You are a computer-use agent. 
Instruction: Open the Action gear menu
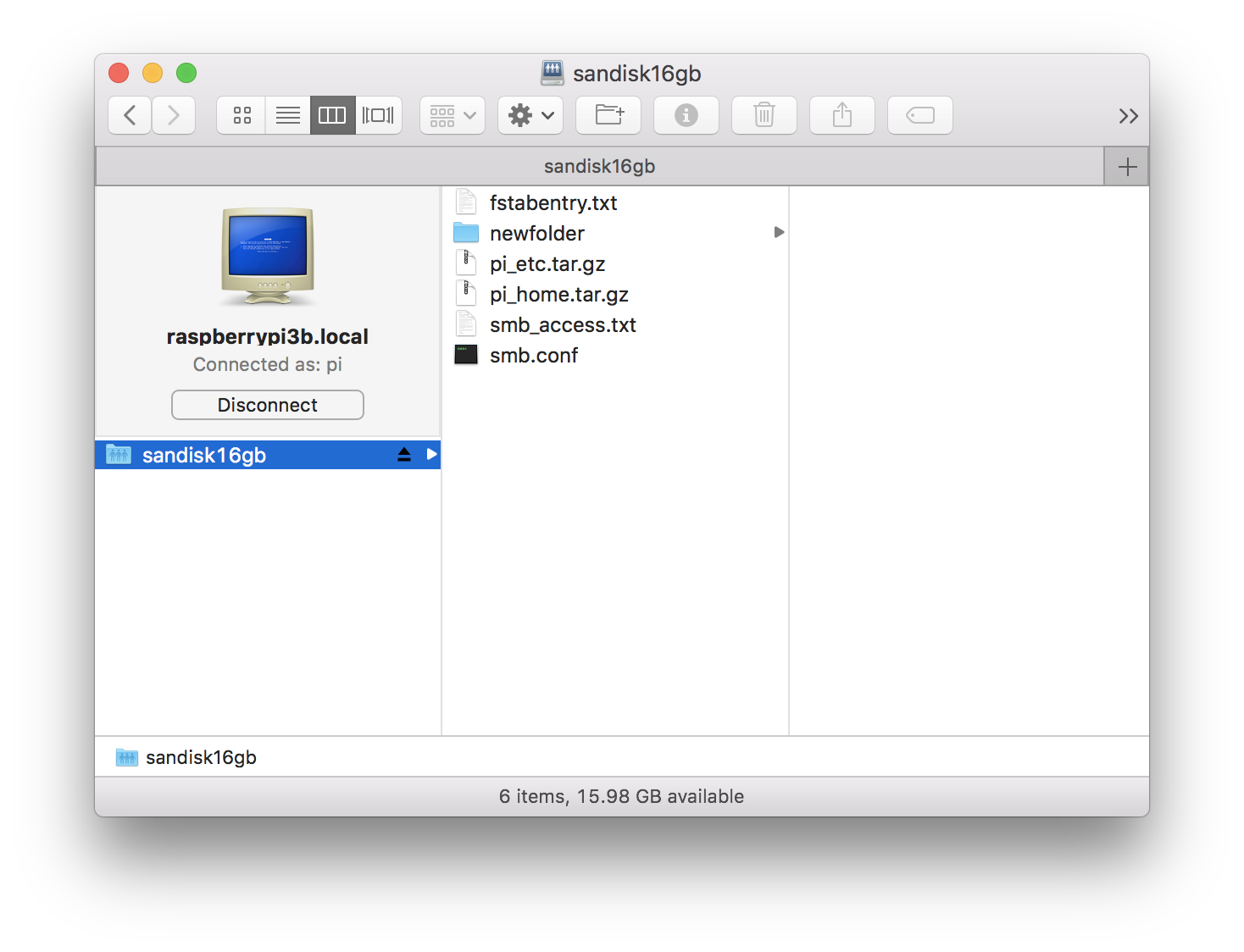tap(530, 115)
